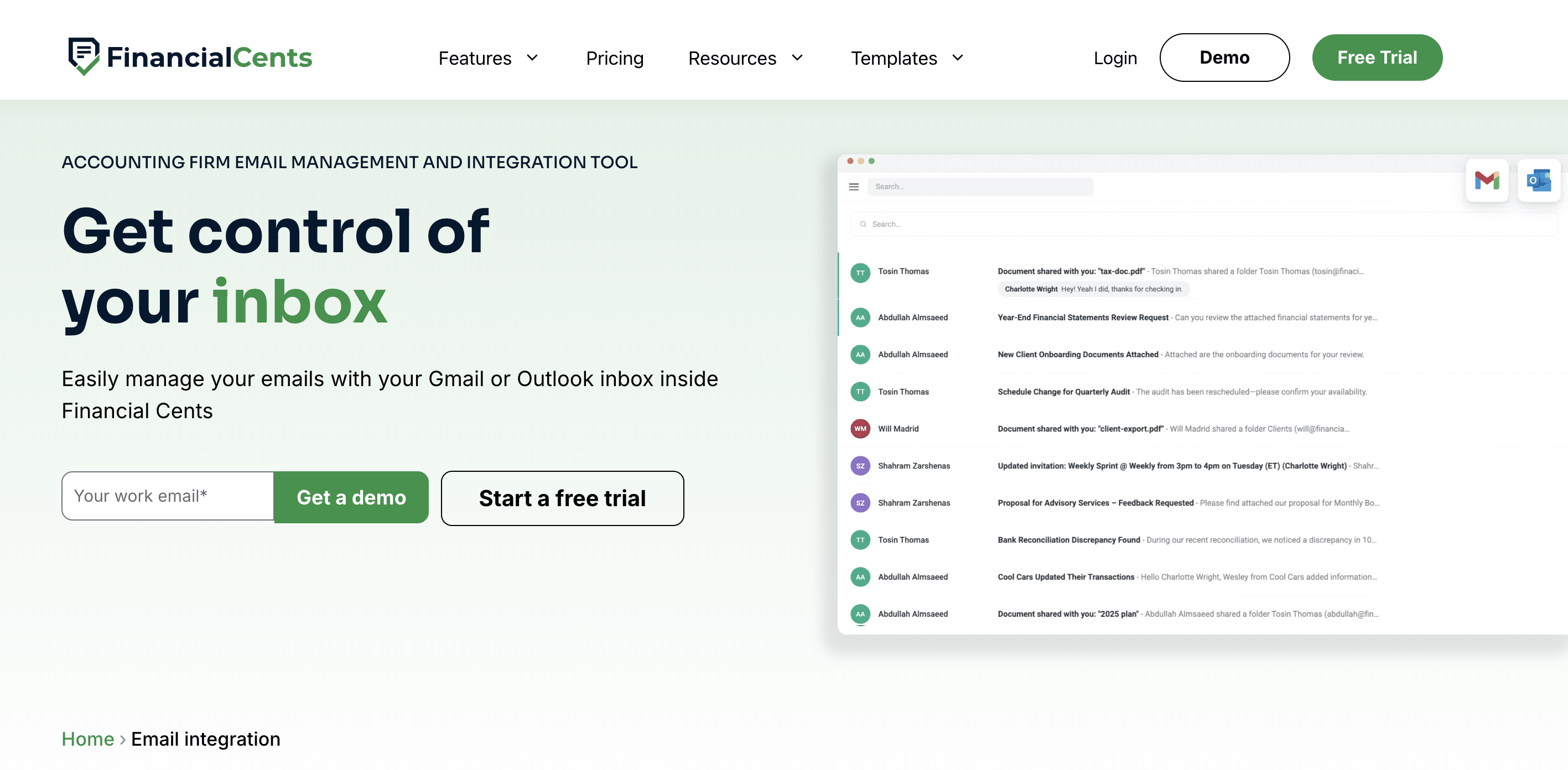Screen dimensions: 1568x770
Task: Open Cool Cars Updated Their Transactions email
Action: [1066, 577]
